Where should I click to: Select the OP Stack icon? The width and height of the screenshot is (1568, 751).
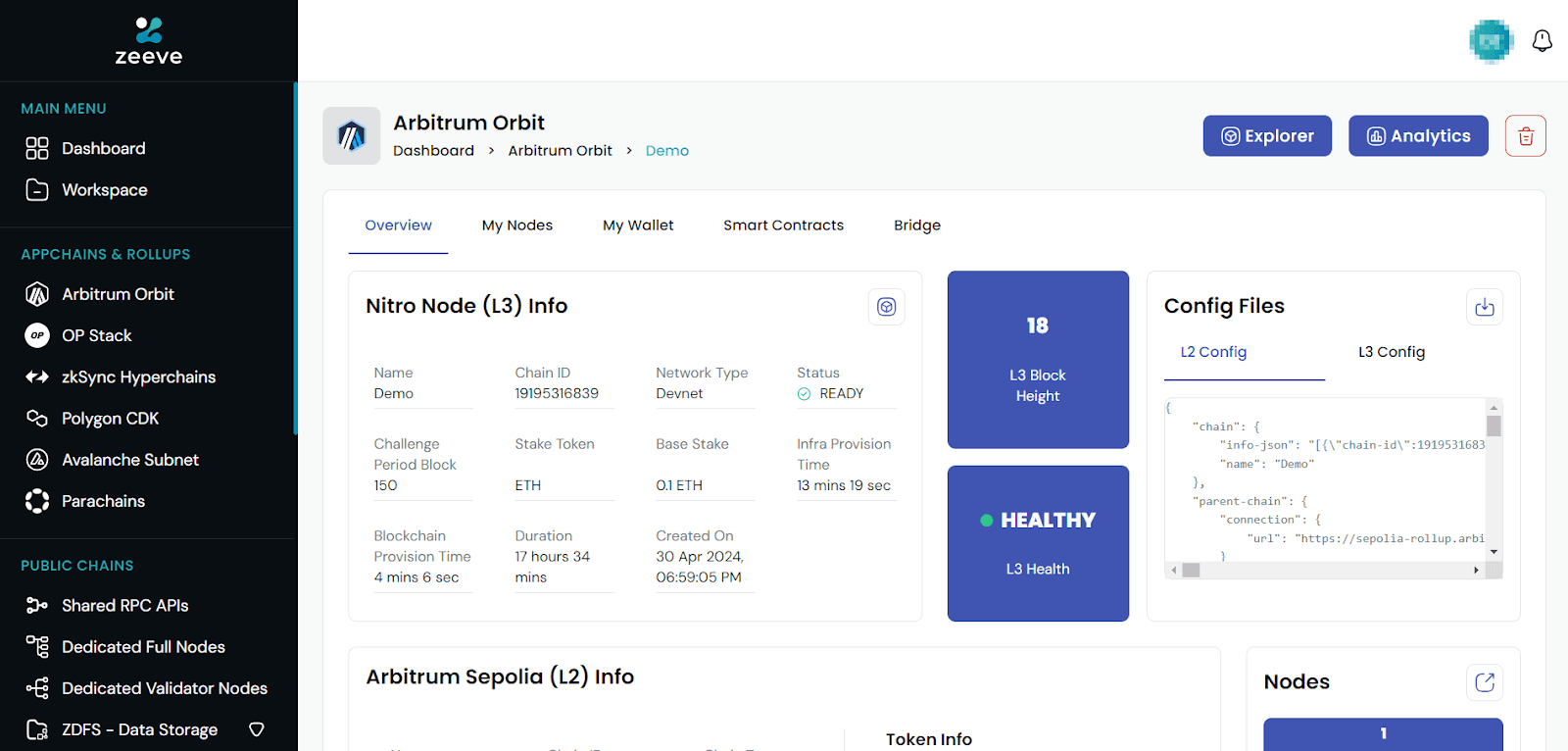37,335
